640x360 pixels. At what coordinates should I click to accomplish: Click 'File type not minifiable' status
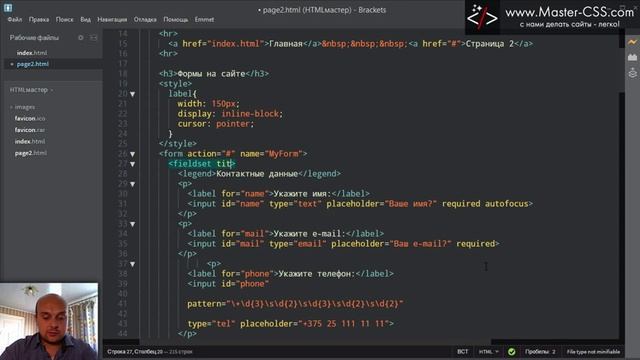click(593, 351)
